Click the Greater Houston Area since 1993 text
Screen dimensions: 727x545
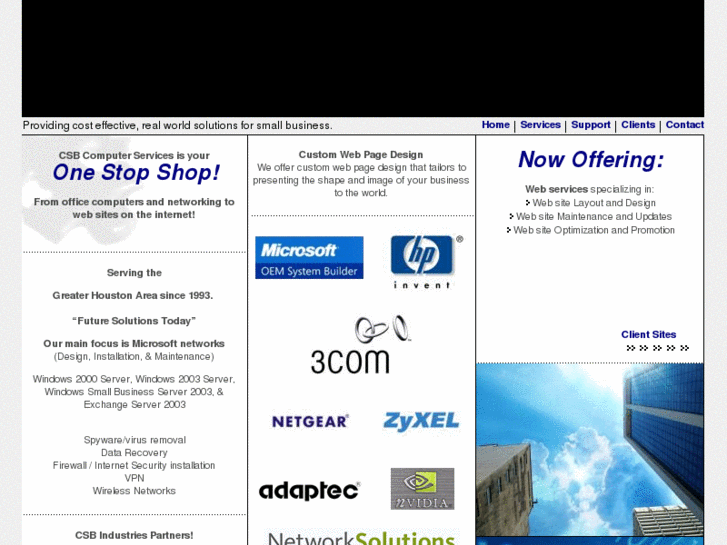(x=133, y=295)
